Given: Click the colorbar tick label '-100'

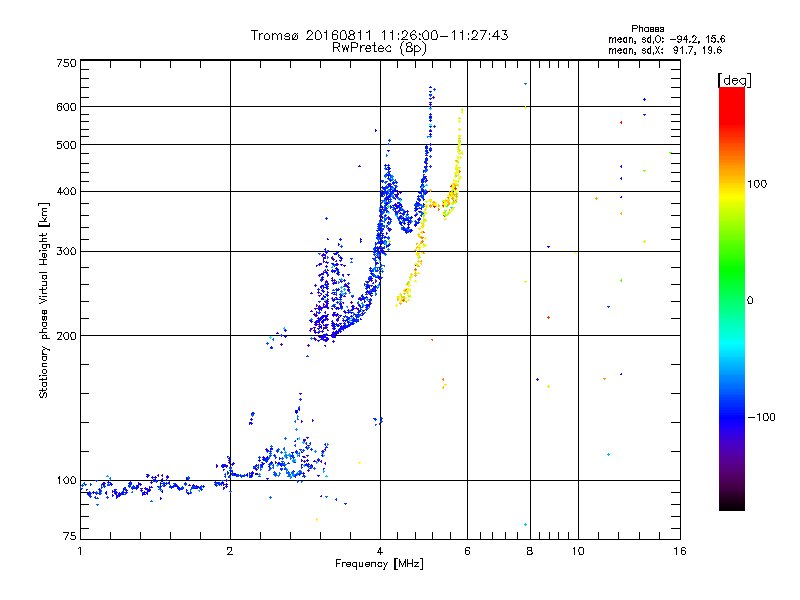Looking at the screenshot, I should (x=761, y=417).
